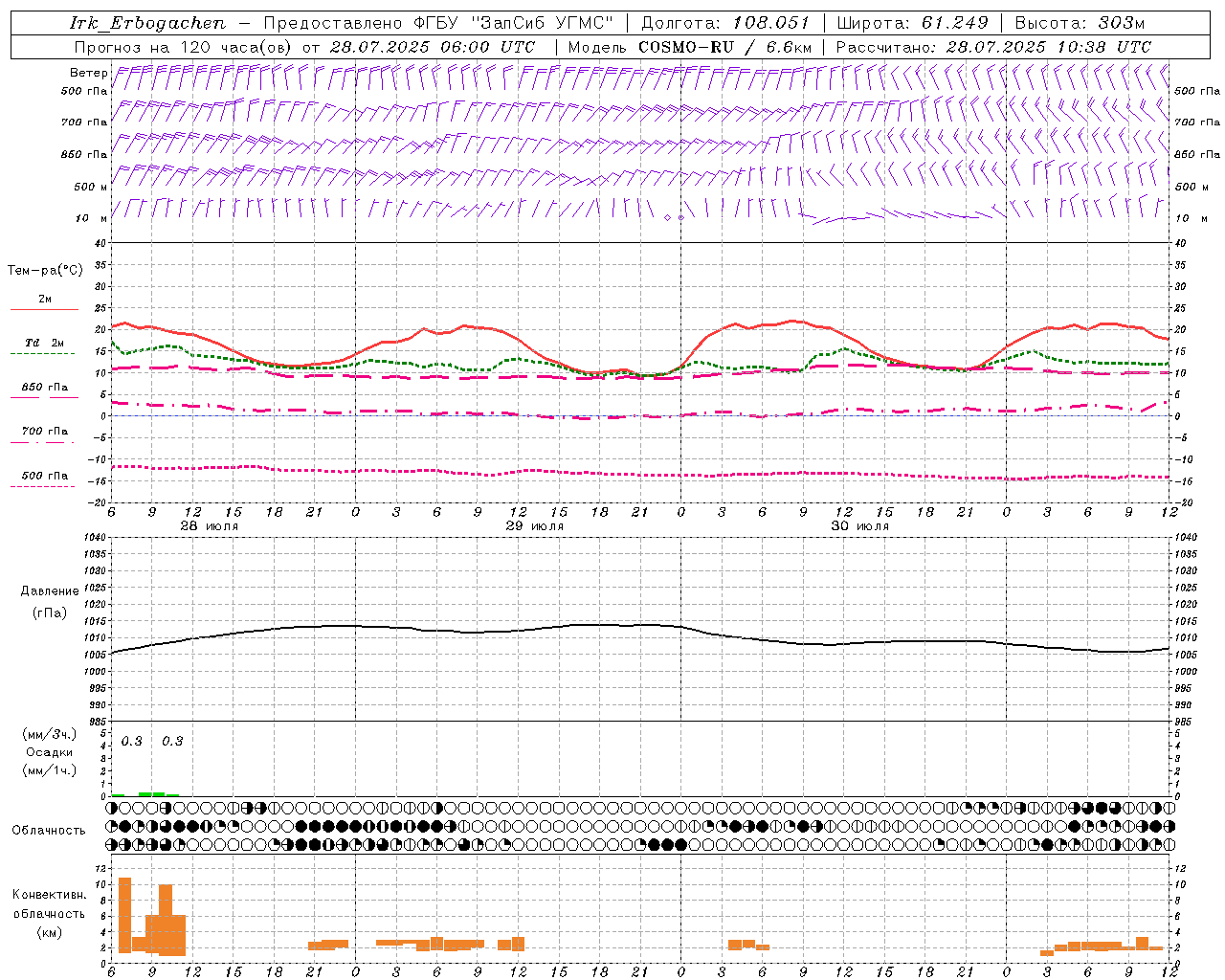1225x980 pixels.
Task: Select the Долгота: 108.051 header field
Action: [724, 23]
